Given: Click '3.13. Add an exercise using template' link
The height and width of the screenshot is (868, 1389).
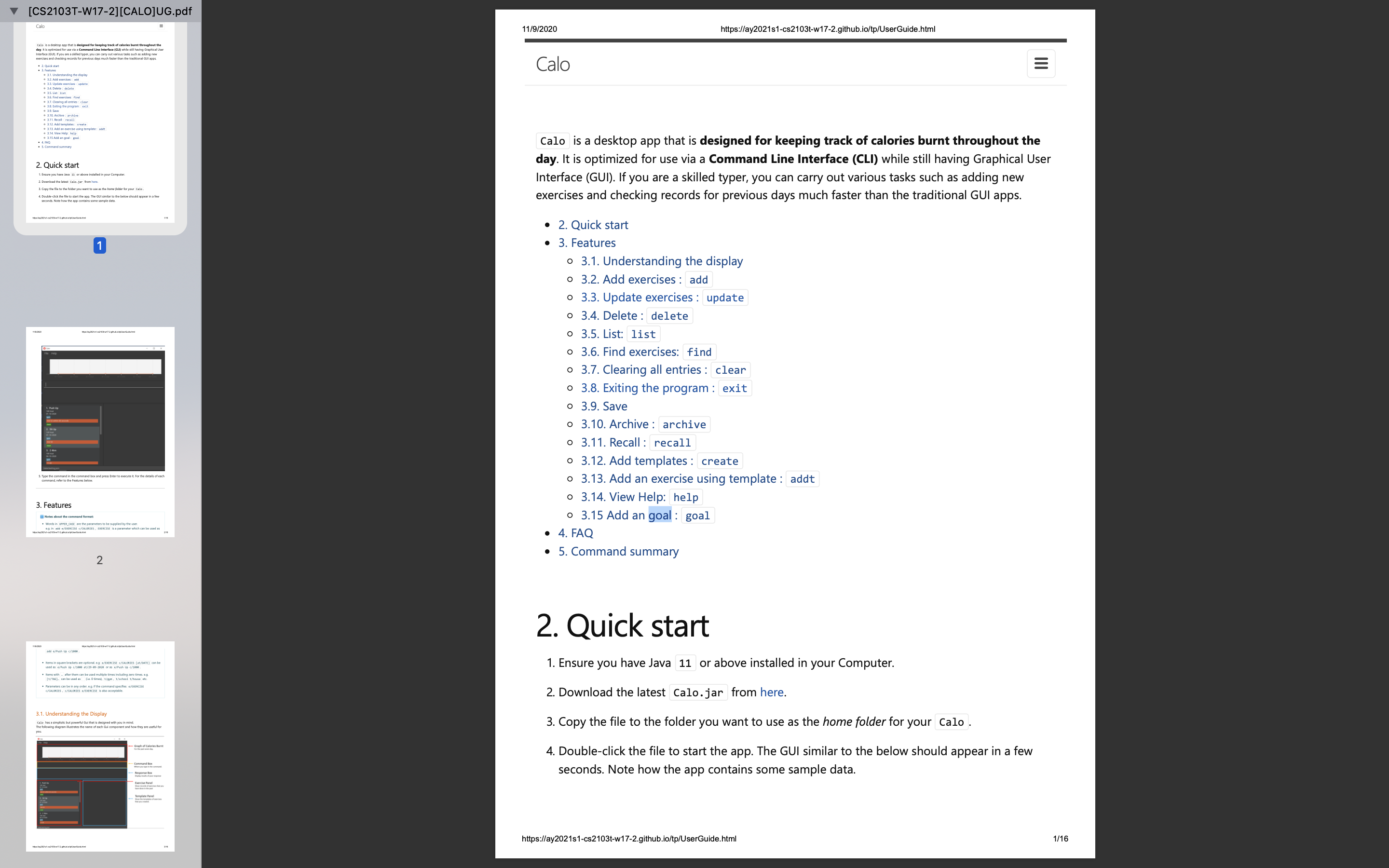Looking at the screenshot, I should pos(681,479).
